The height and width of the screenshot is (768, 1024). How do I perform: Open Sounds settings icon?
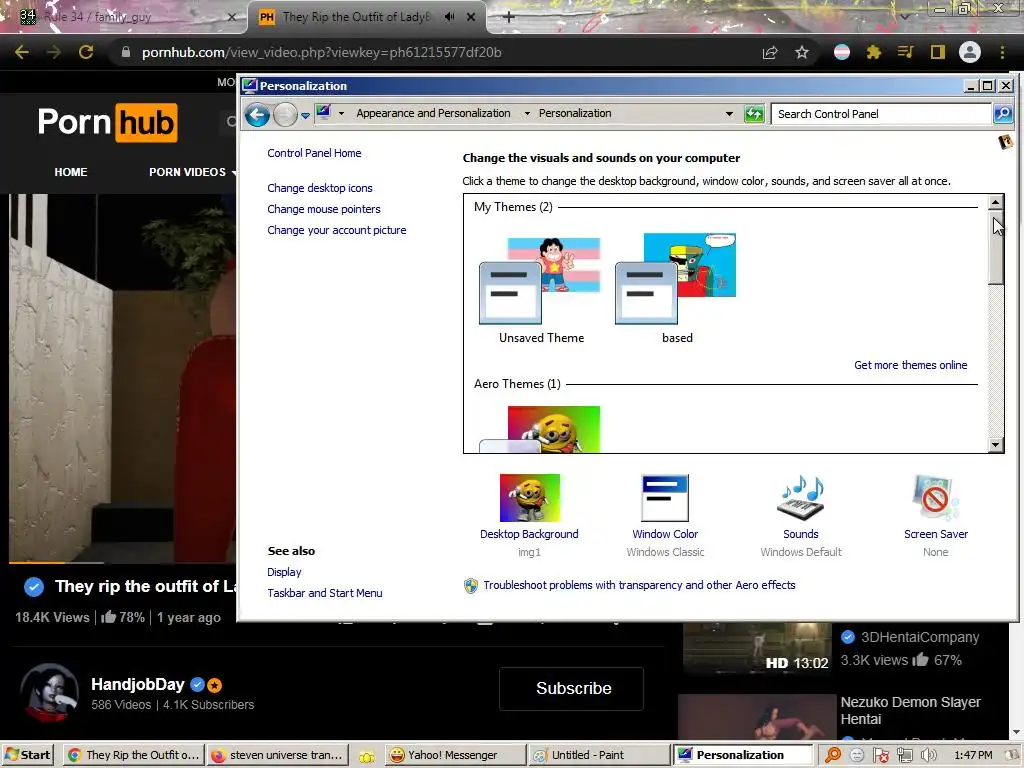click(x=801, y=498)
